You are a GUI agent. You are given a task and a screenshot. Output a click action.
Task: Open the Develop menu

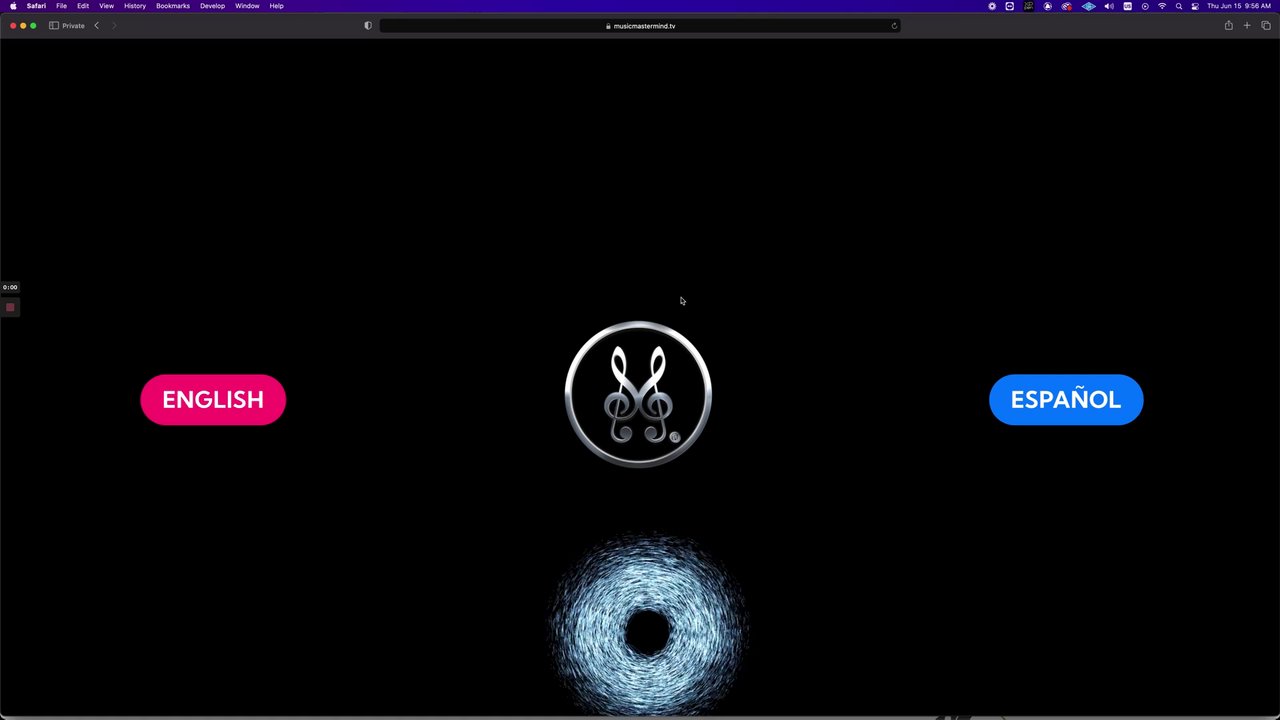pos(212,6)
